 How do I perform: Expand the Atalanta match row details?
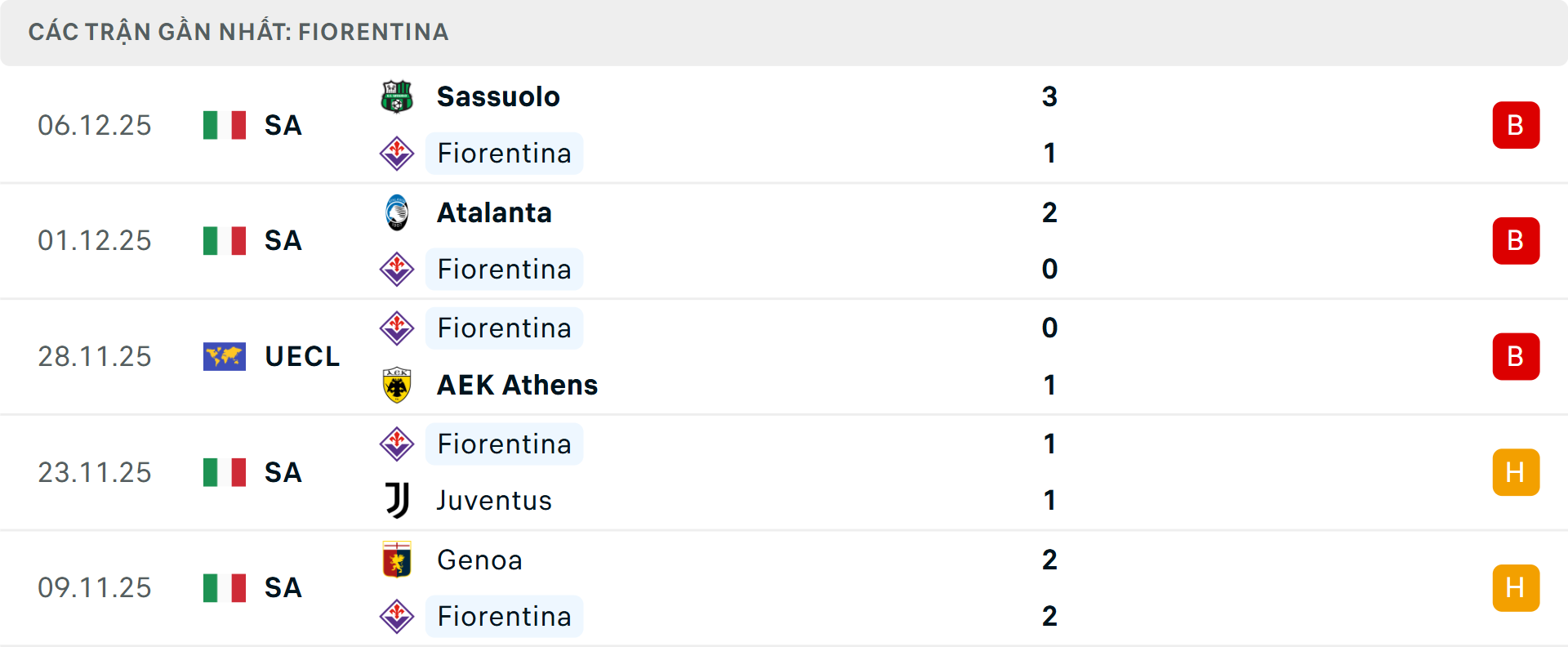[784, 240]
